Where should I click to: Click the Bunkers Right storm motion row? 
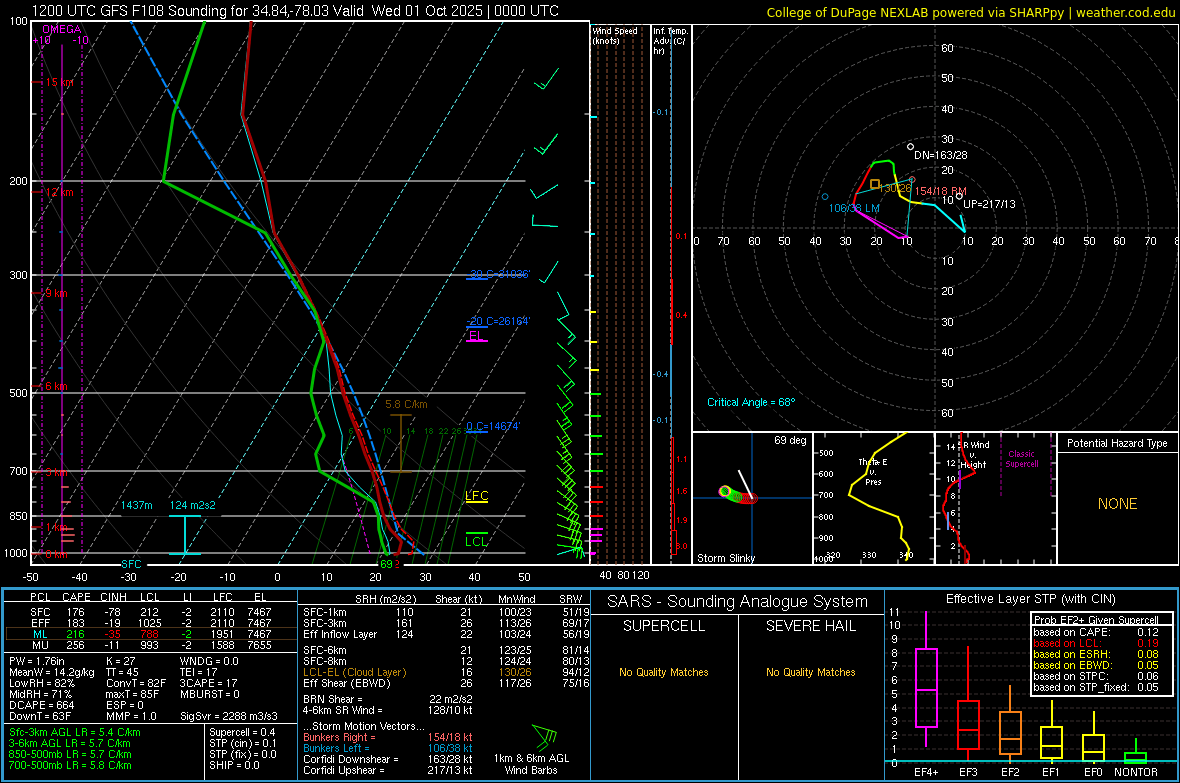388,737
